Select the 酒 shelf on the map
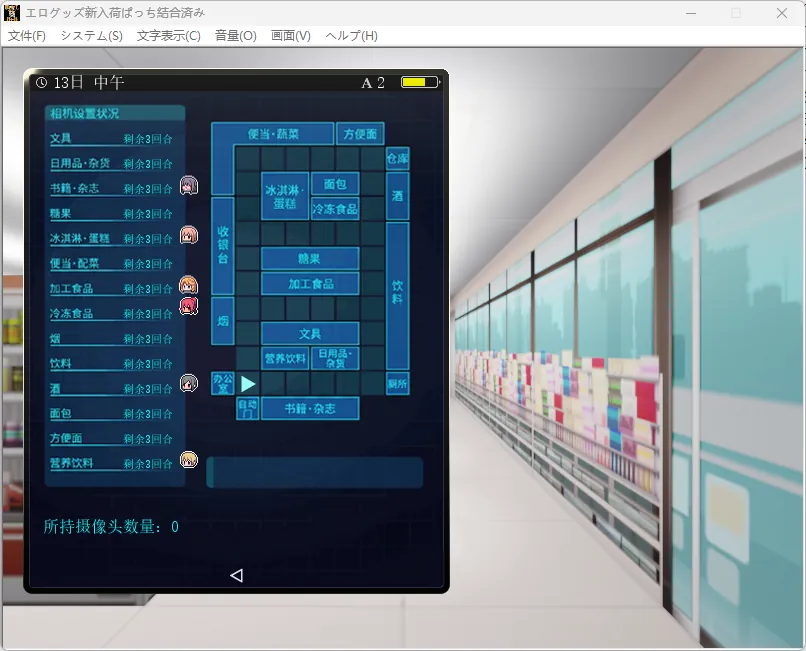806x651 pixels. pos(397,196)
